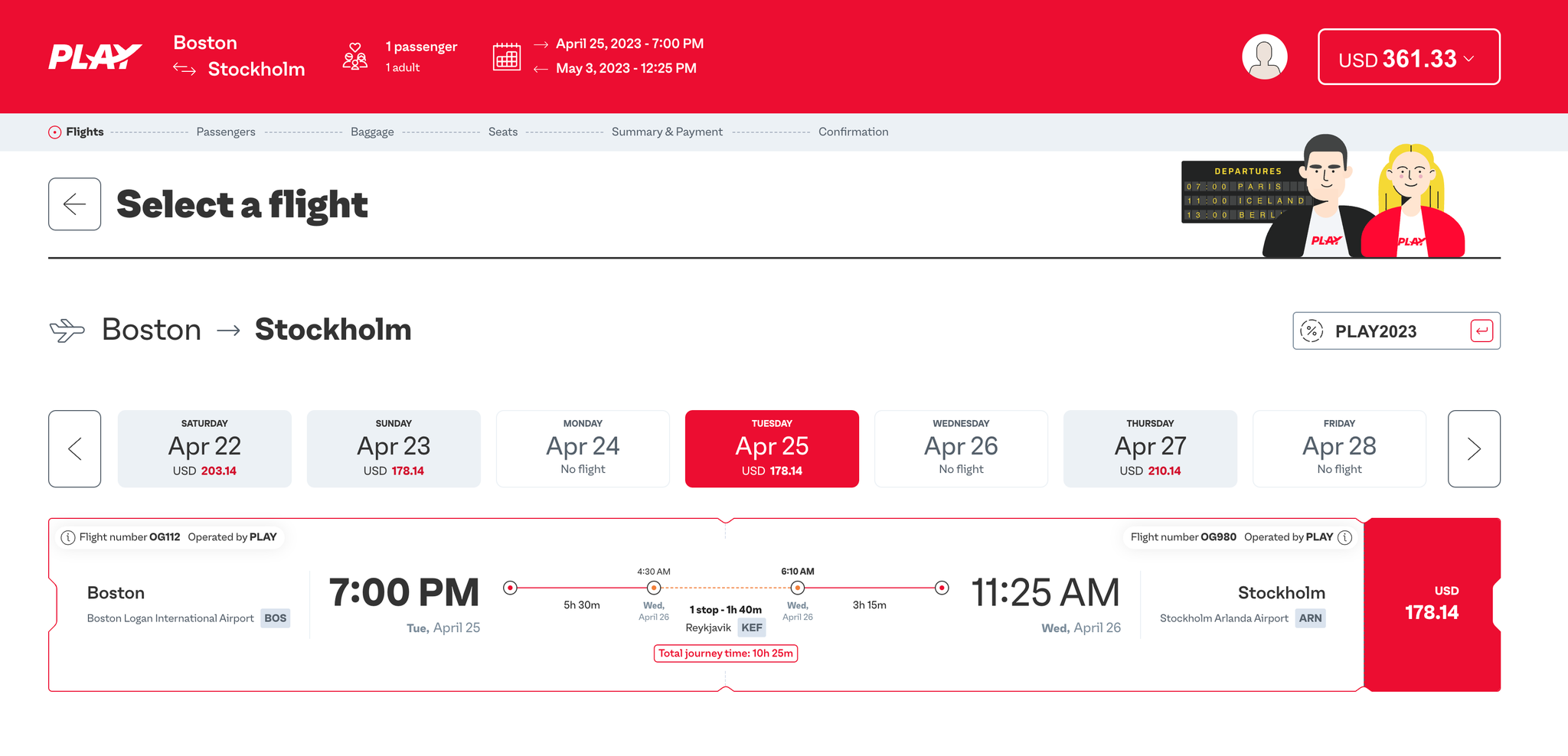Select the Apr 22 departure date

[204, 448]
